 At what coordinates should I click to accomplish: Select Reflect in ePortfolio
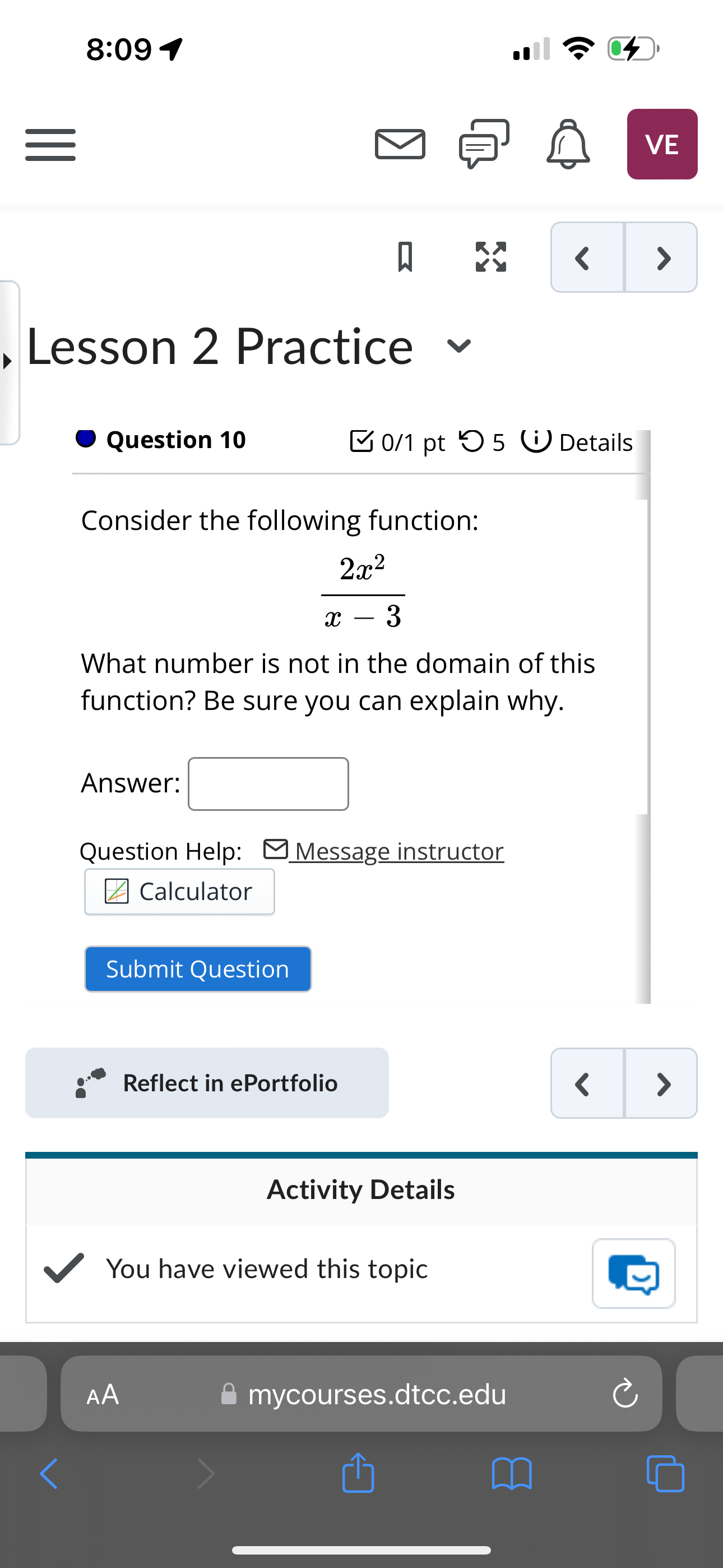[207, 1083]
